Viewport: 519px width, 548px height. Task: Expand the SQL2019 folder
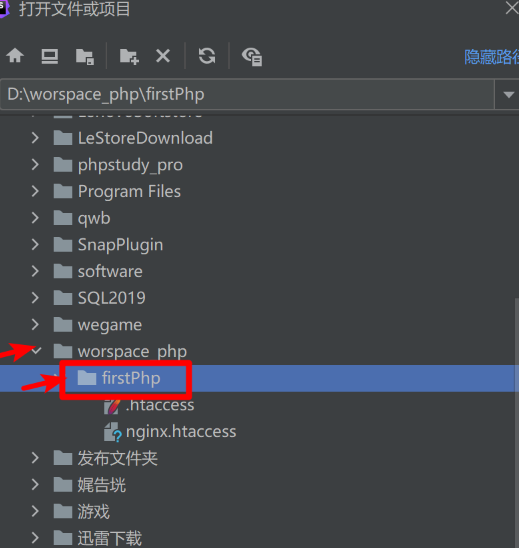pos(35,298)
